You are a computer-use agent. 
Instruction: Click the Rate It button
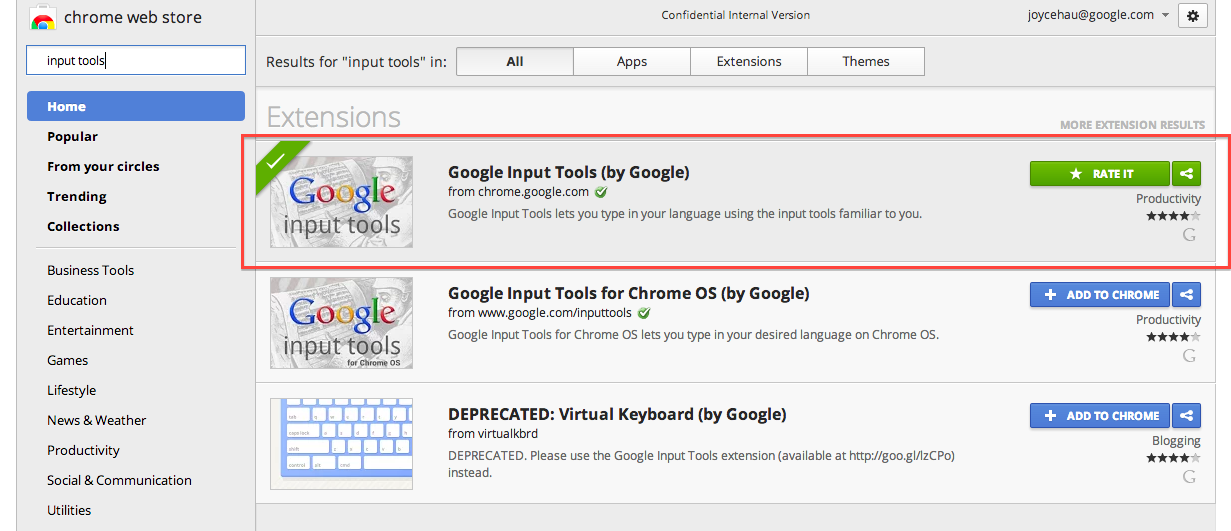tap(1100, 174)
